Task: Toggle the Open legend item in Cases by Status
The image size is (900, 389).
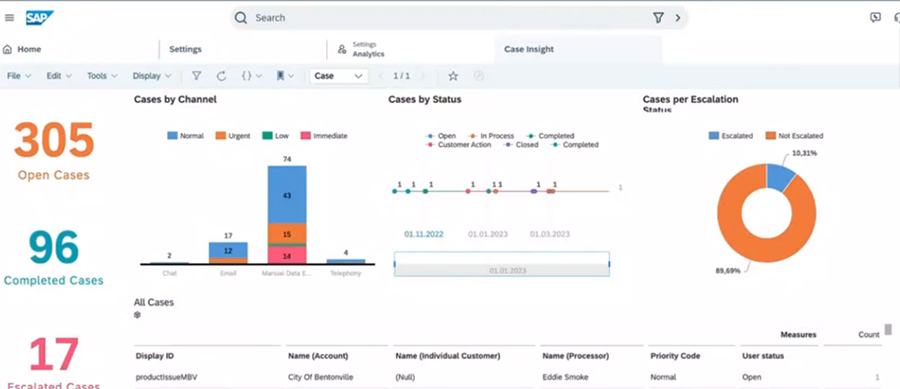Action: click(x=441, y=136)
